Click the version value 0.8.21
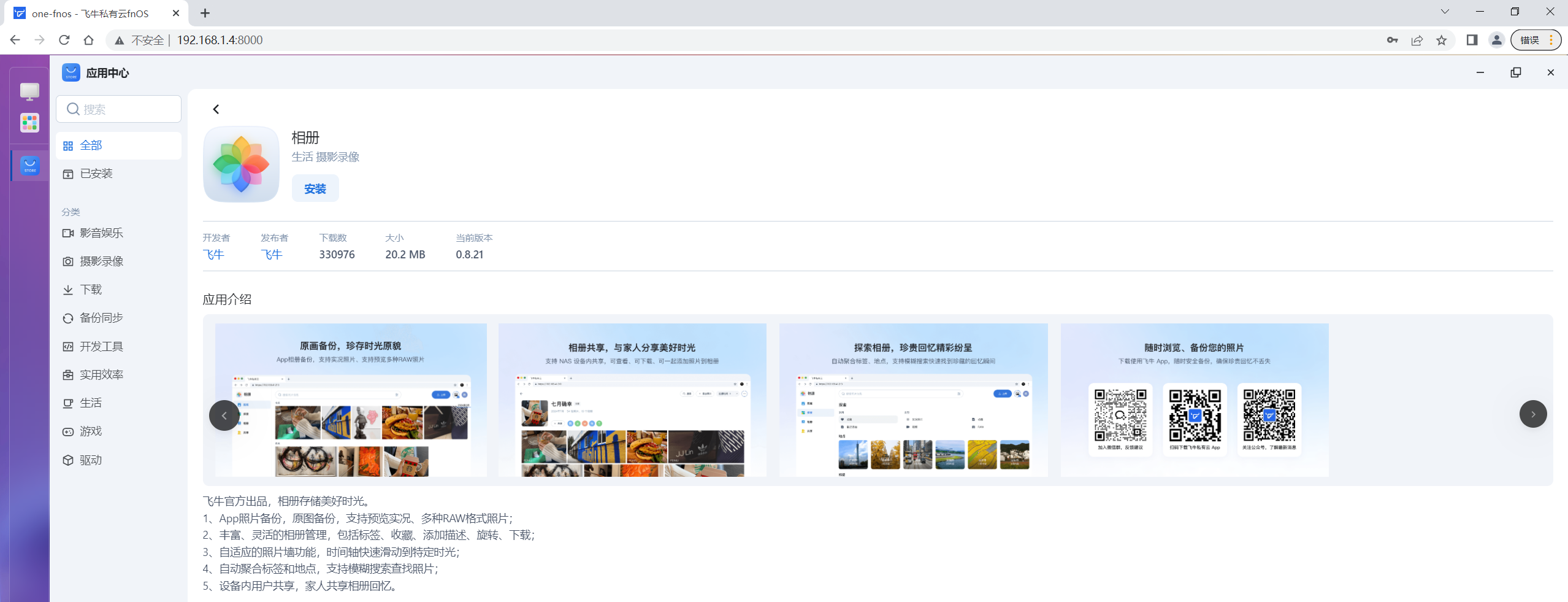This screenshot has width=1568, height=602. pyautogui.click(x=470, y=255)
